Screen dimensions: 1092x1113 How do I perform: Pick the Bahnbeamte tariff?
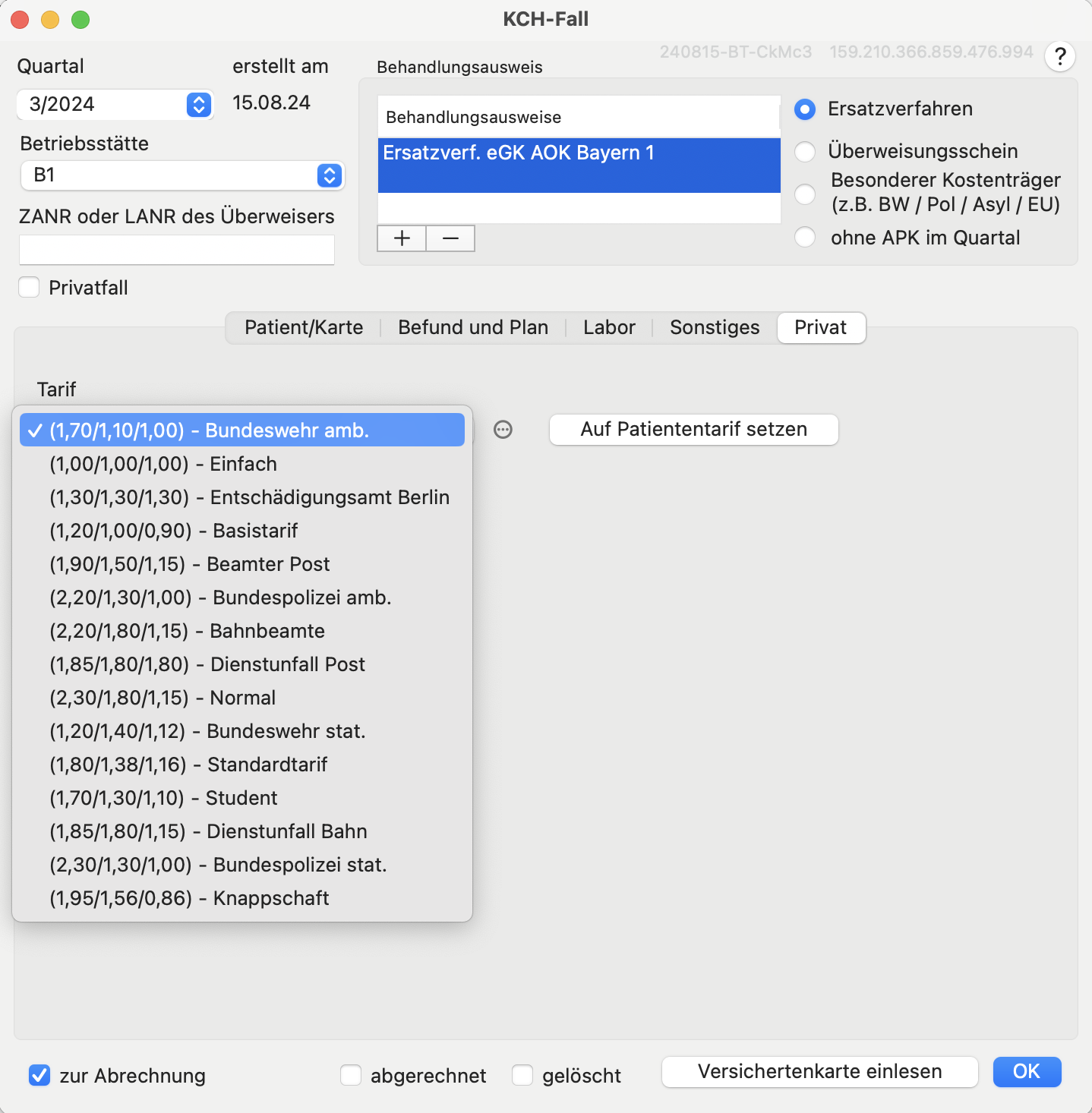(242, 631)
